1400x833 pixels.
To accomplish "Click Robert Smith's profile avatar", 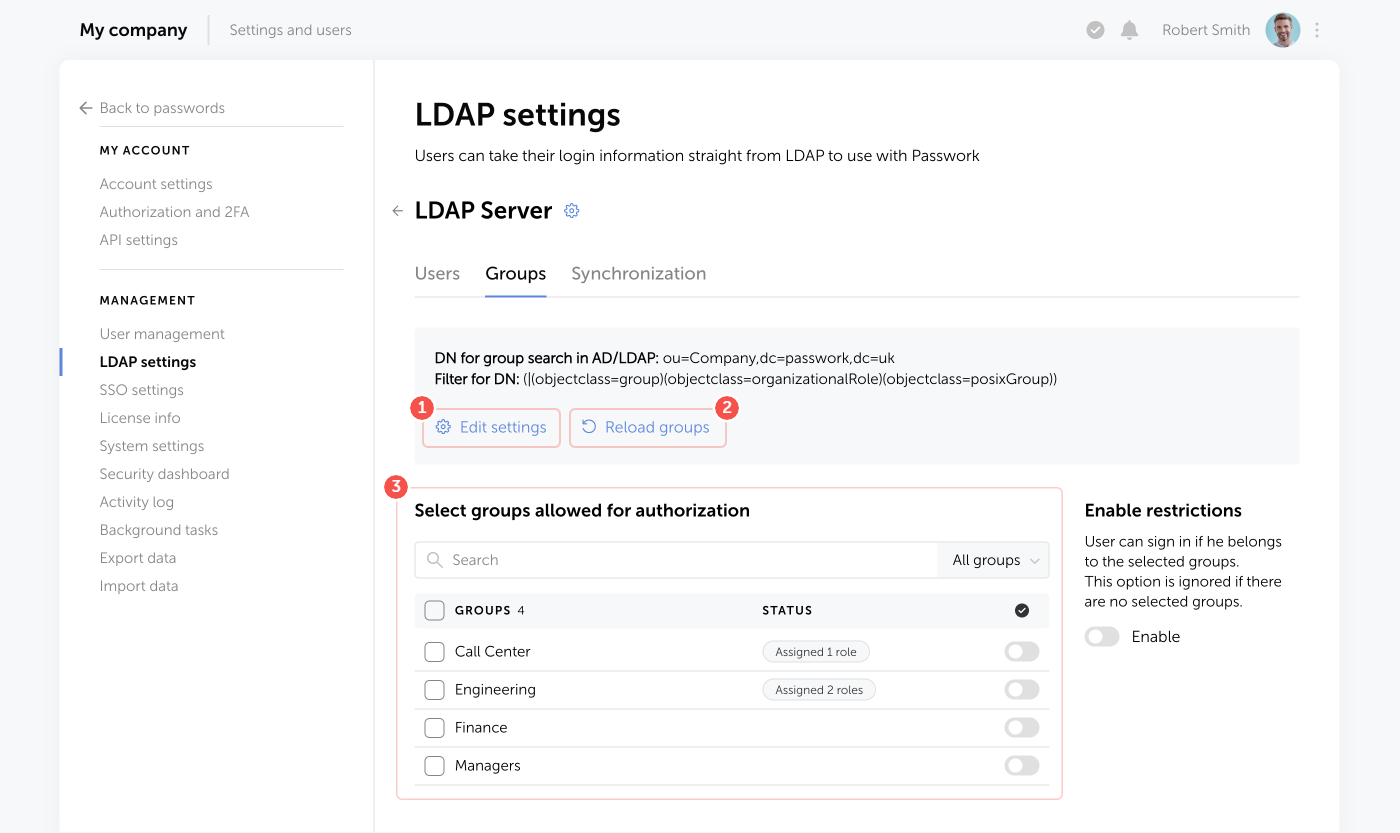I will tap(1282, 29).
